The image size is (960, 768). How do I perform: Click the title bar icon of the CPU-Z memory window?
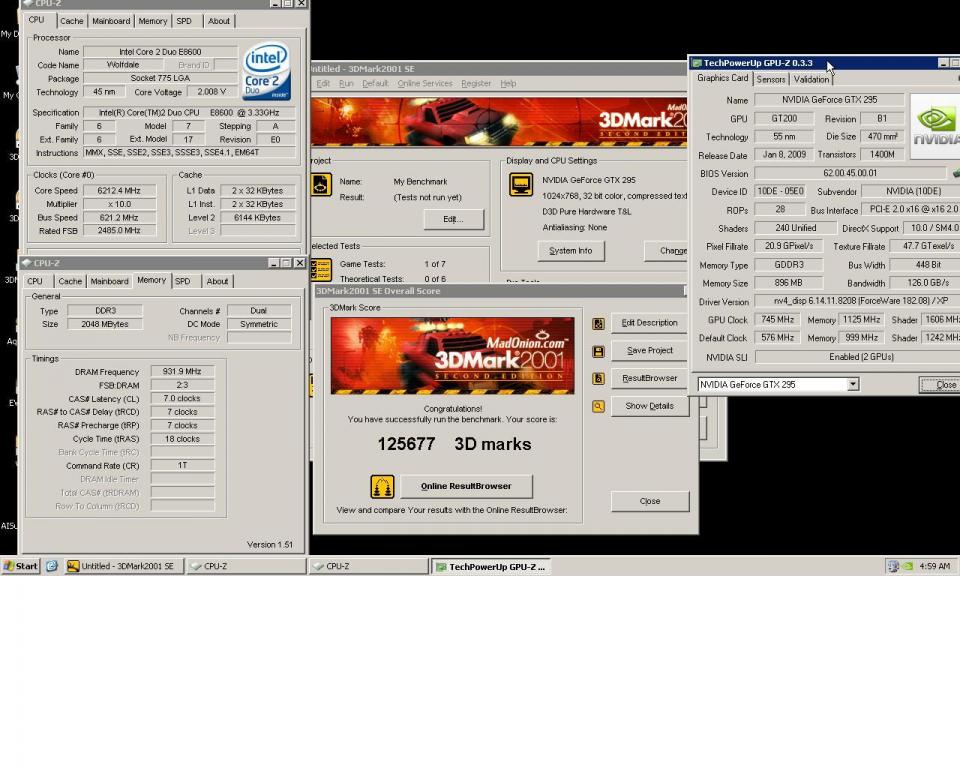point(26,263)
